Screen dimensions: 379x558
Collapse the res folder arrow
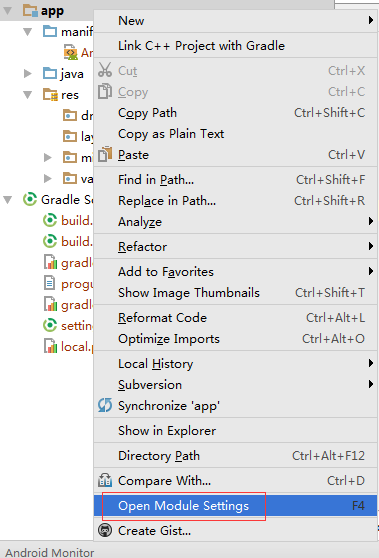(27, 95)
